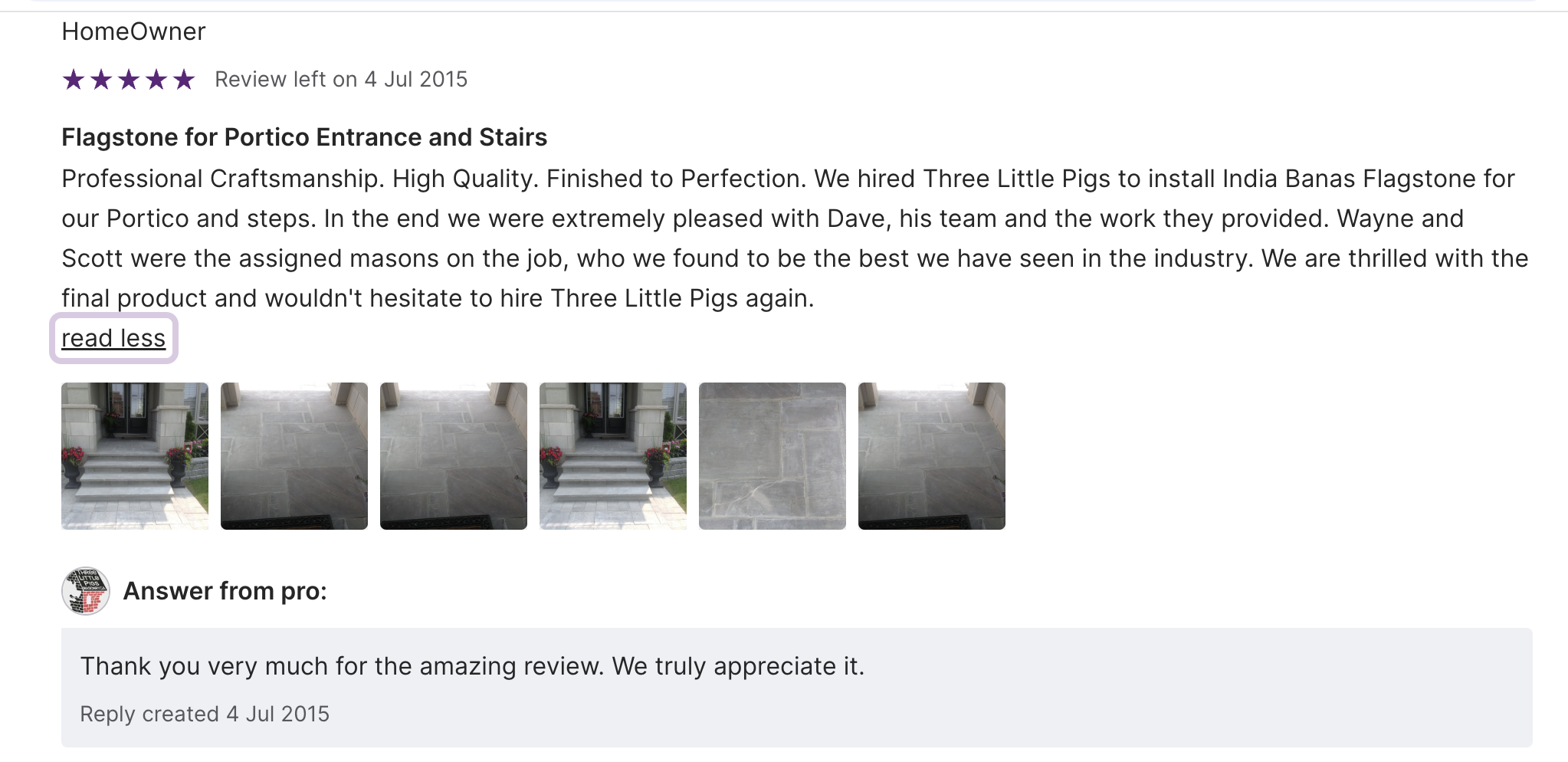Click the first purple rating star
1568x762 pixels.
click(74, 79)
